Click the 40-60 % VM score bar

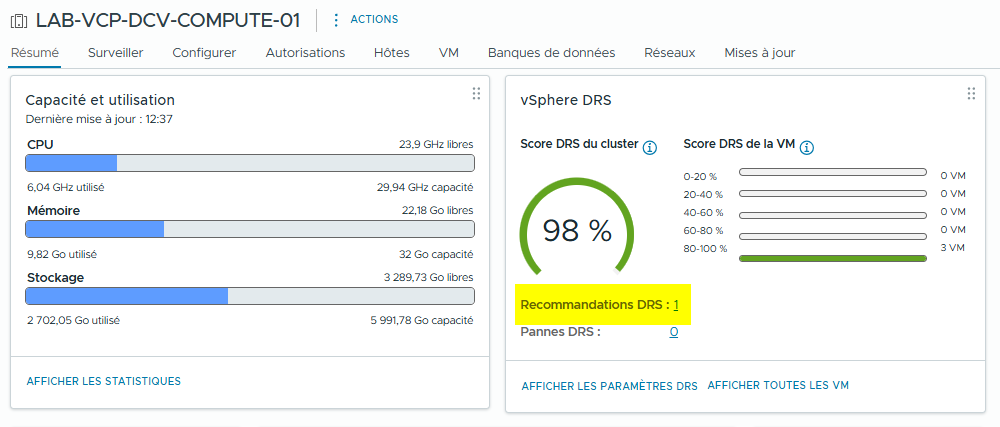832,215
